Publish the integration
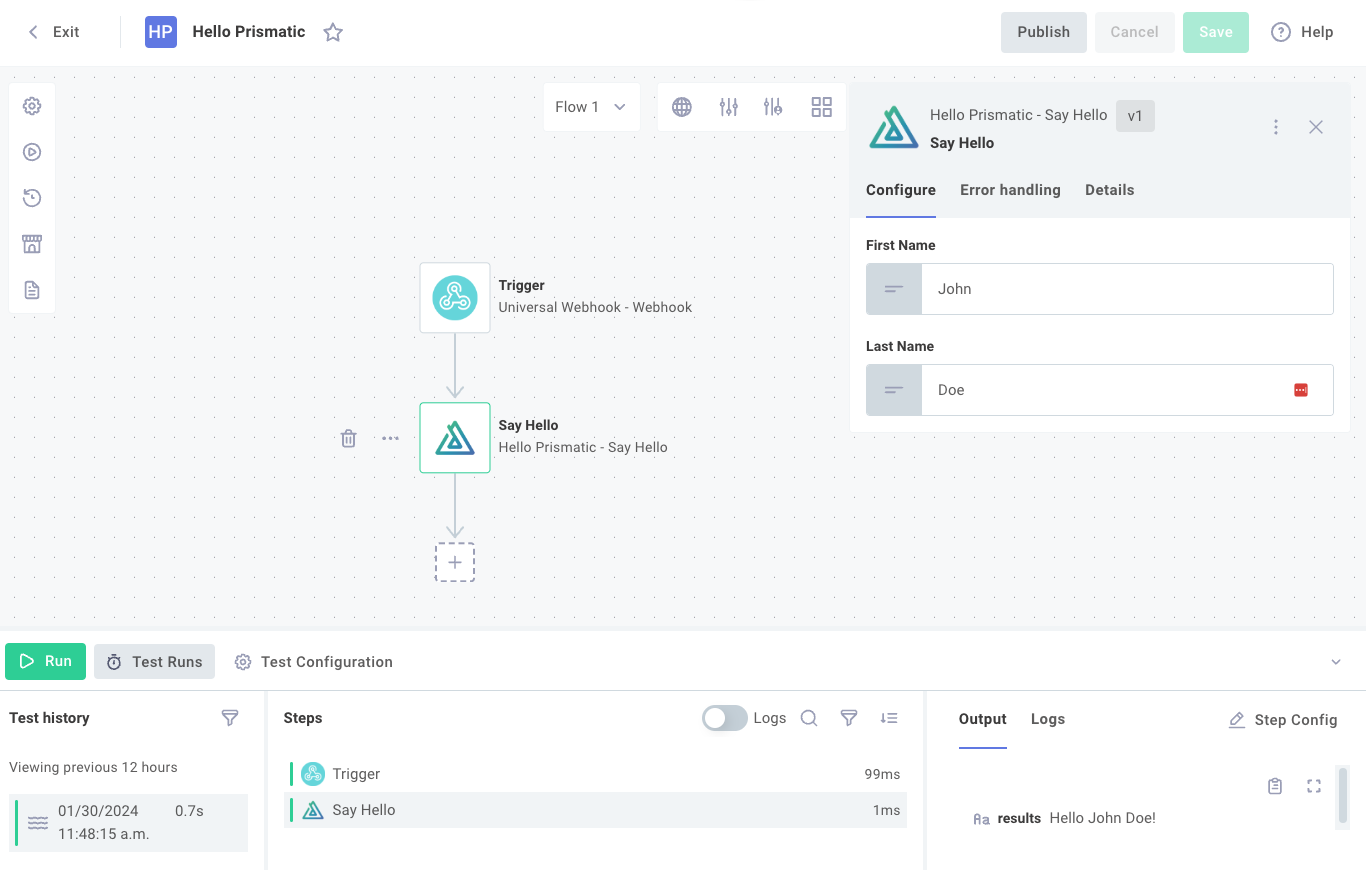Screen dimensions: 1366x870 point(1043,32)
